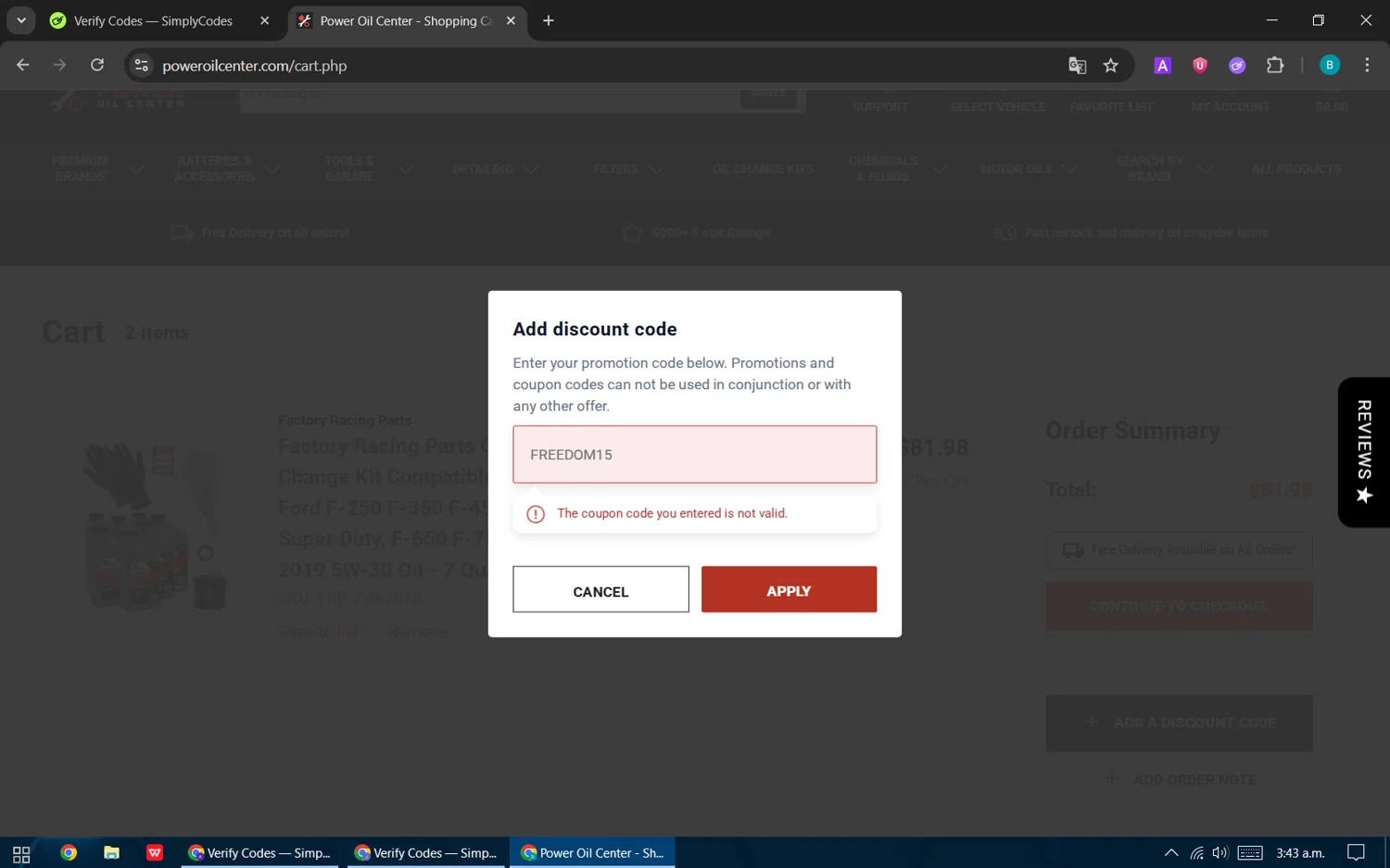
Task: View site information icon in address bar
Action: tap(142, 65)
